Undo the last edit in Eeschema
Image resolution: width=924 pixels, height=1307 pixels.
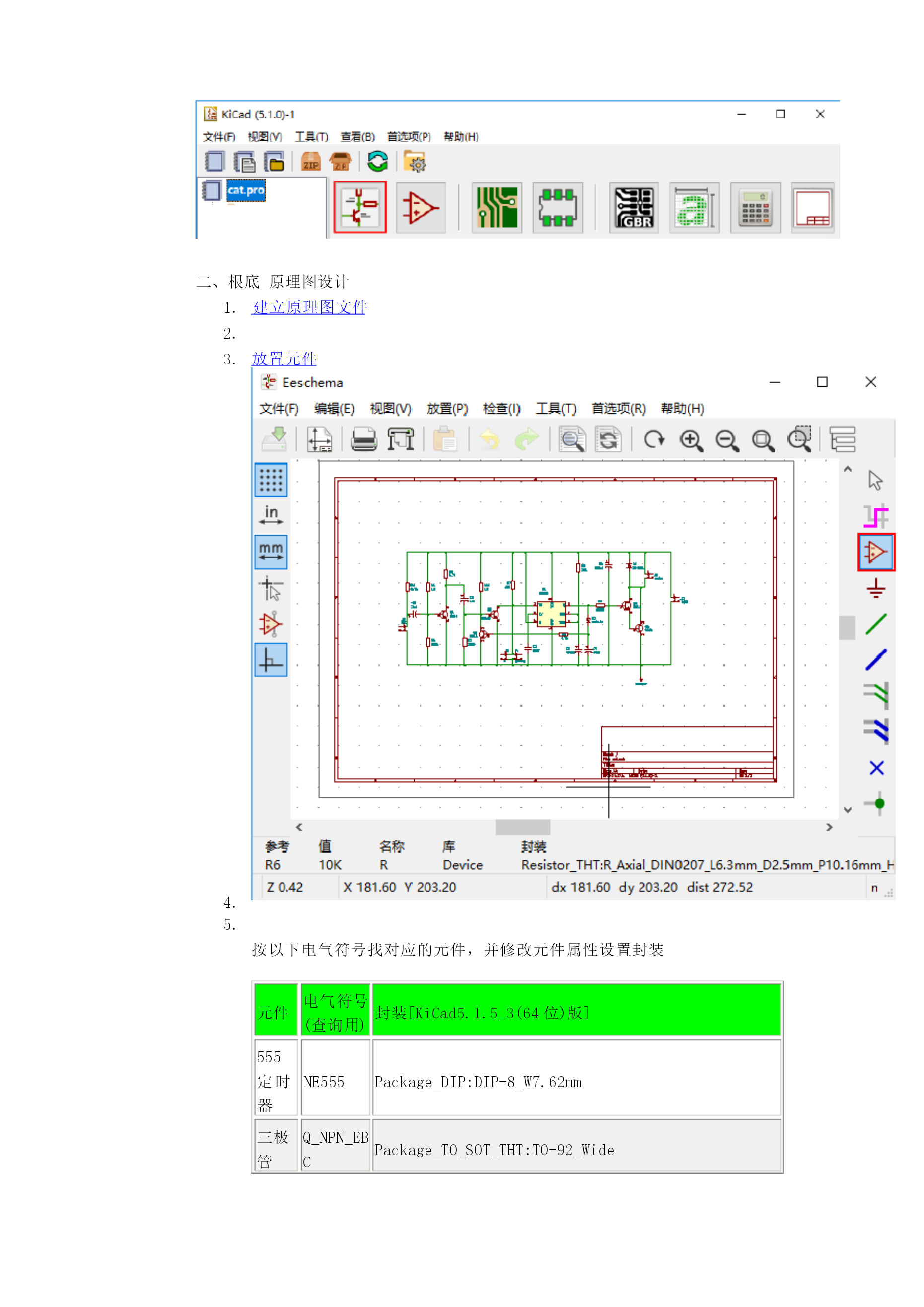pos(489,439)
